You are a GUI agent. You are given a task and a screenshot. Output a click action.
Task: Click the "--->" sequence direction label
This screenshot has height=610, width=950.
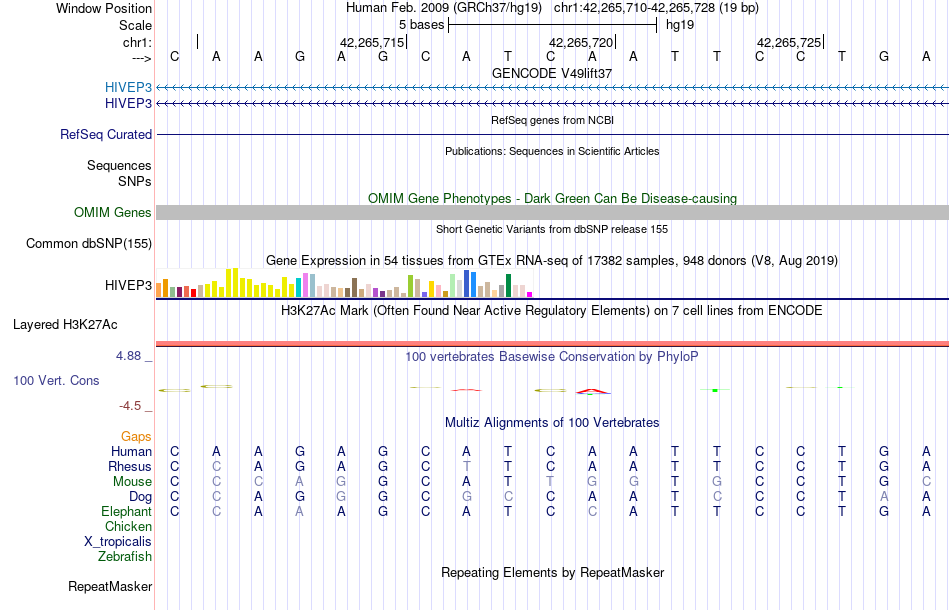141,58
